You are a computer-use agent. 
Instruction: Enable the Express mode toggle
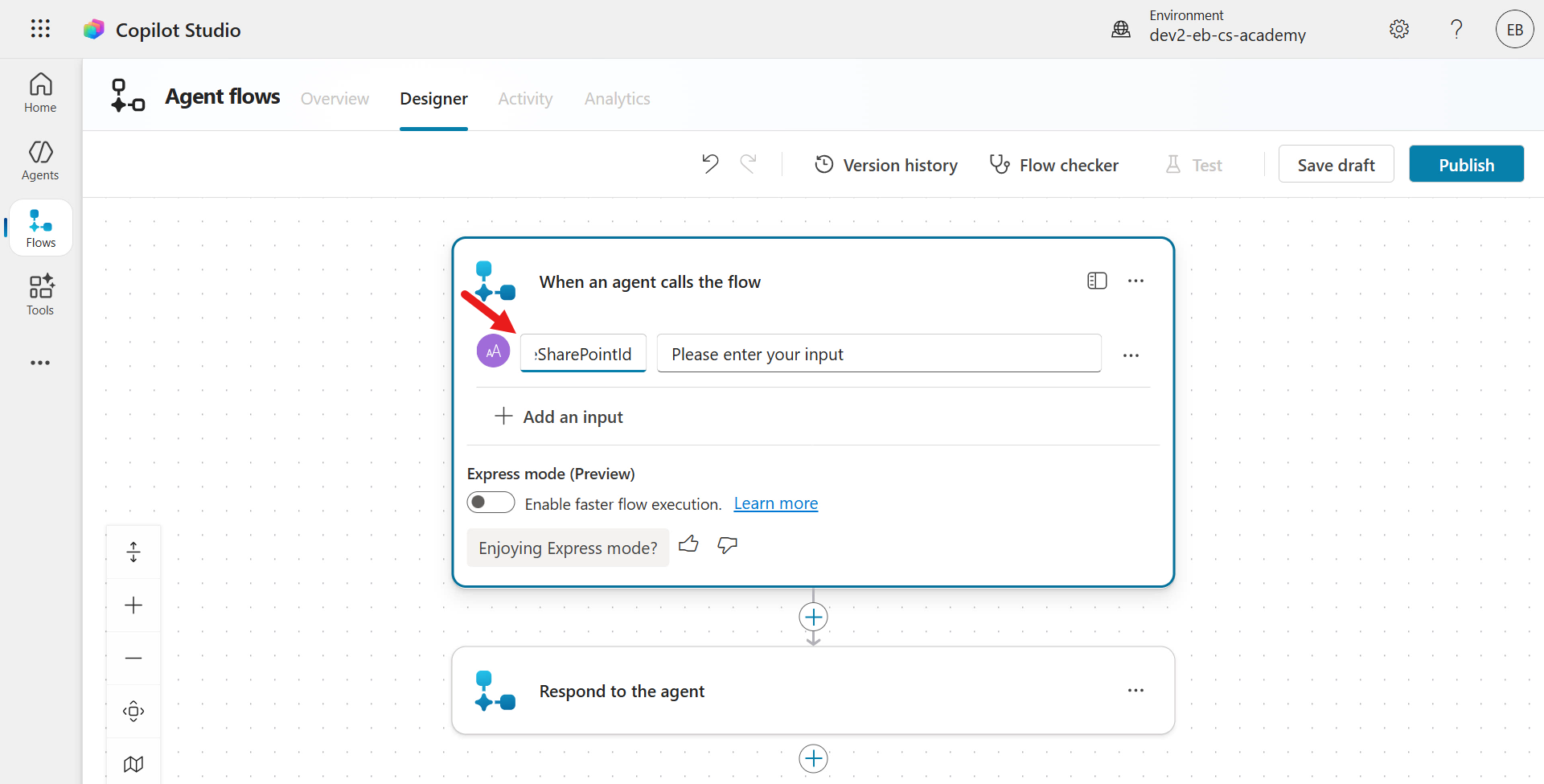[x=491, y=503]
